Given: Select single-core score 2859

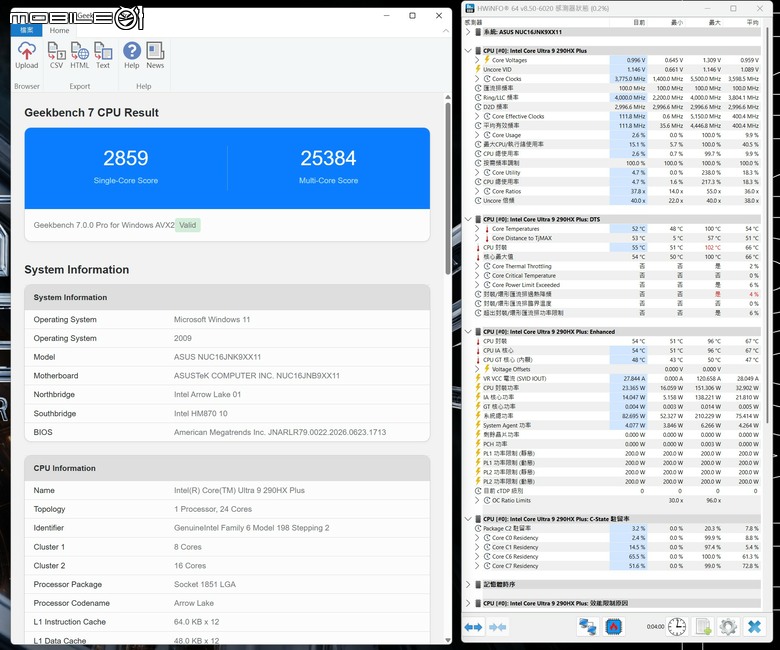Looking at the screenshot, I should [126, 158].
